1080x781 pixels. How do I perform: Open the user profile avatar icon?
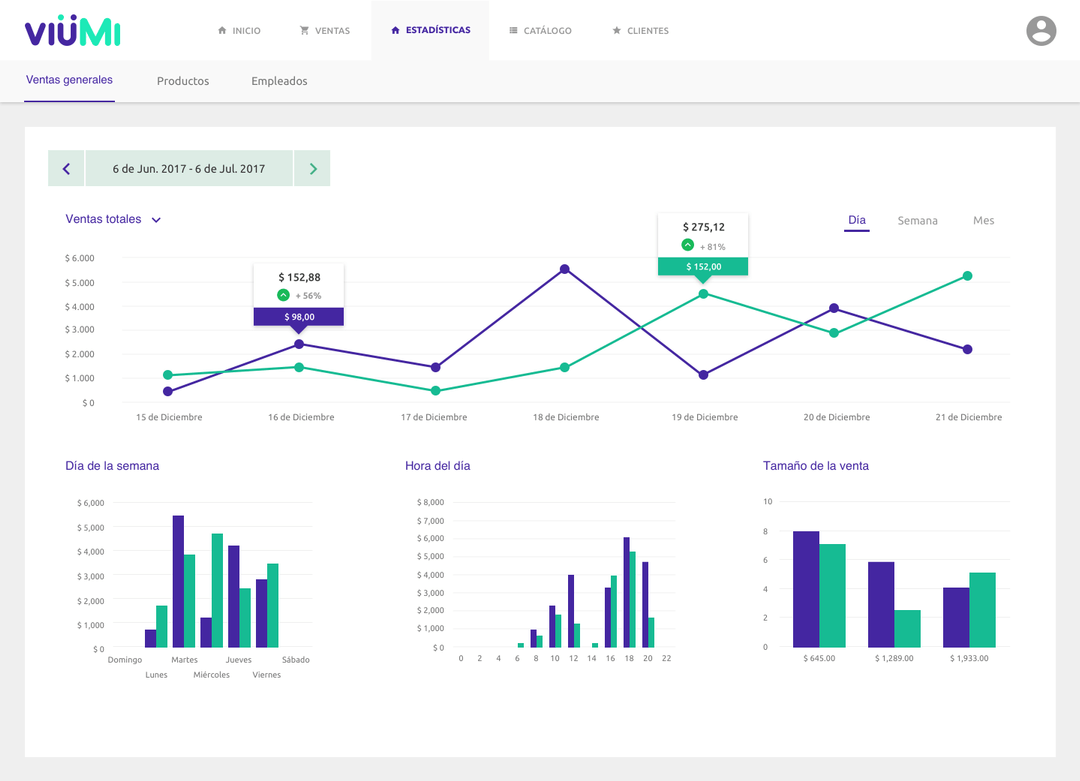point(1041,31)
